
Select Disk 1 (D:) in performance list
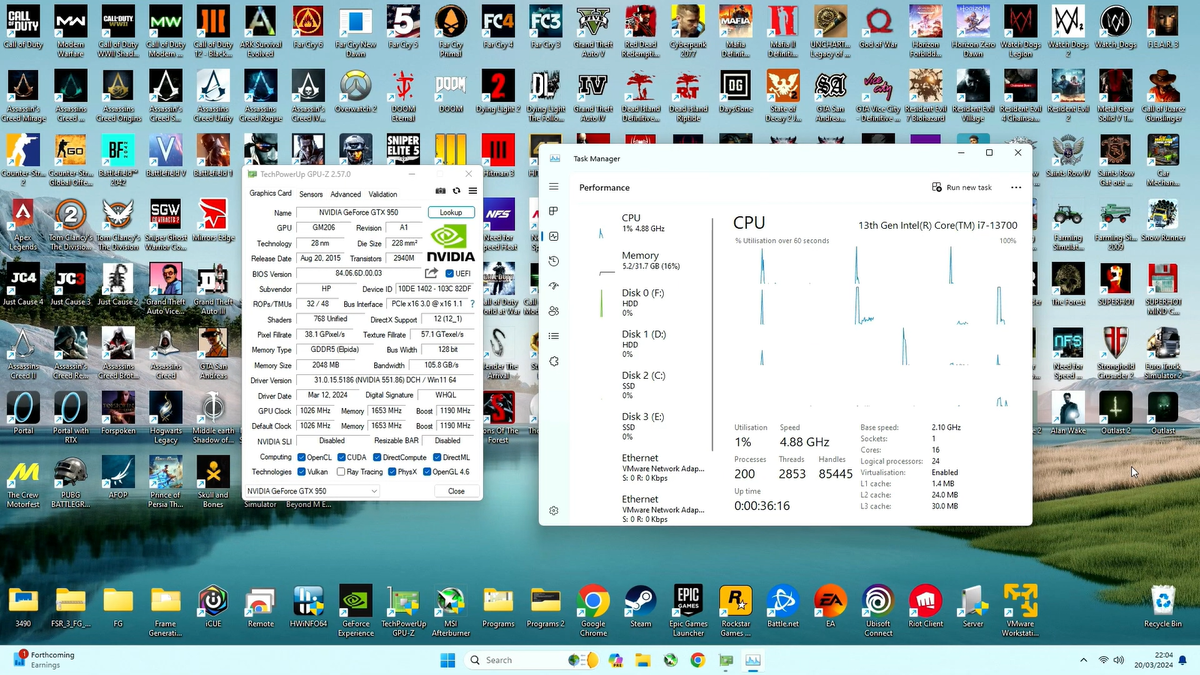(652, 343)
